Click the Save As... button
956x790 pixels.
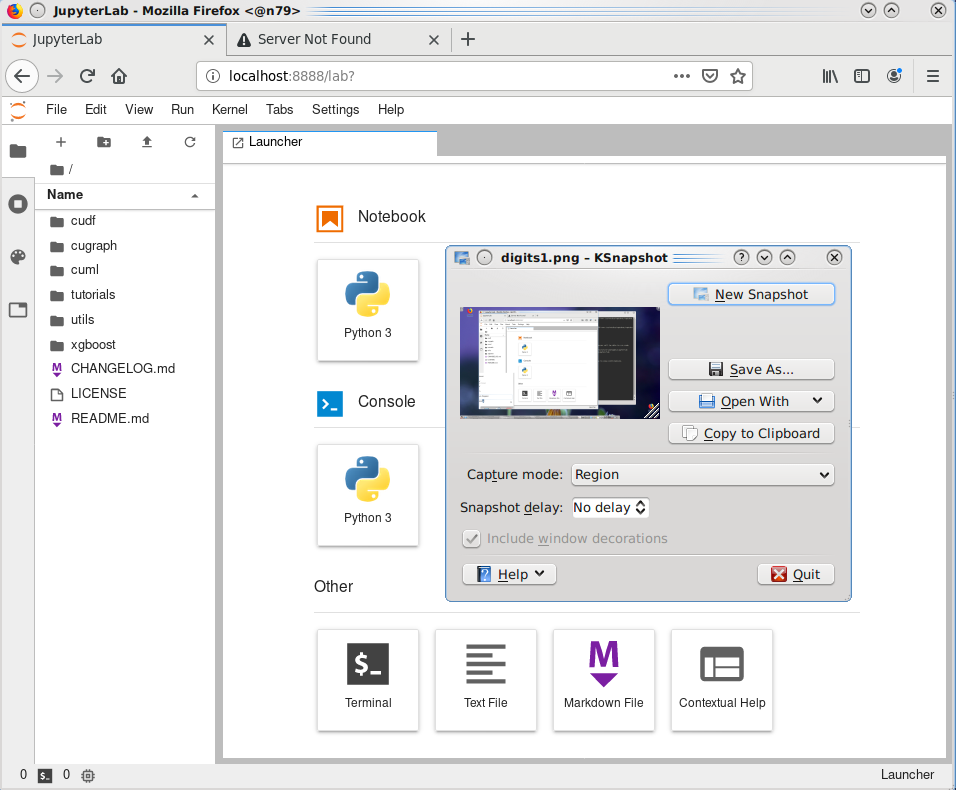click(x=751, y=369)
